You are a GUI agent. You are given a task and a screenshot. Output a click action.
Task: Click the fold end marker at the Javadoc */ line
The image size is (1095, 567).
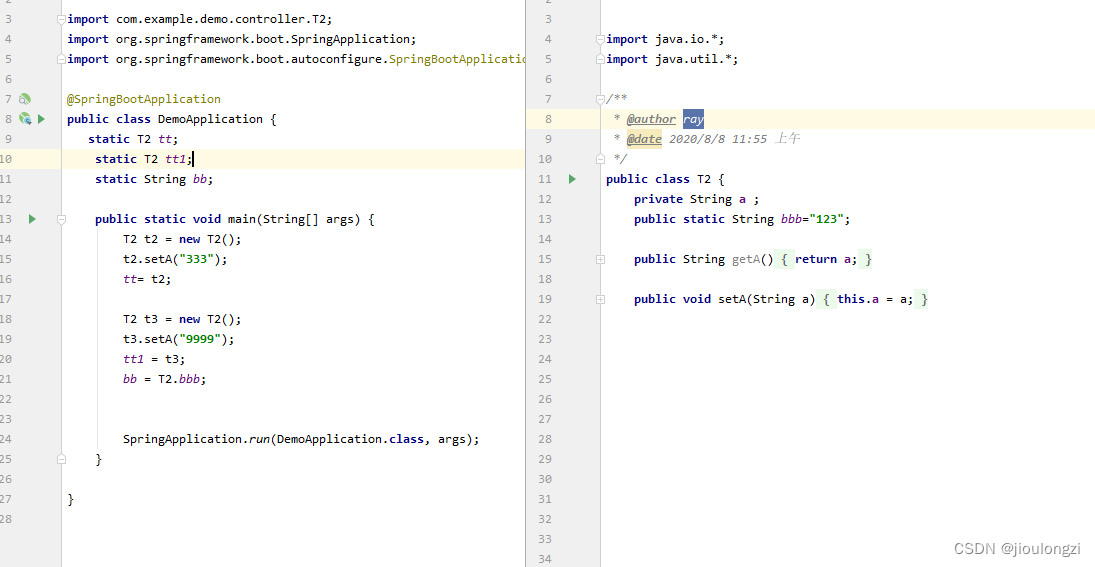click(601, 159)
